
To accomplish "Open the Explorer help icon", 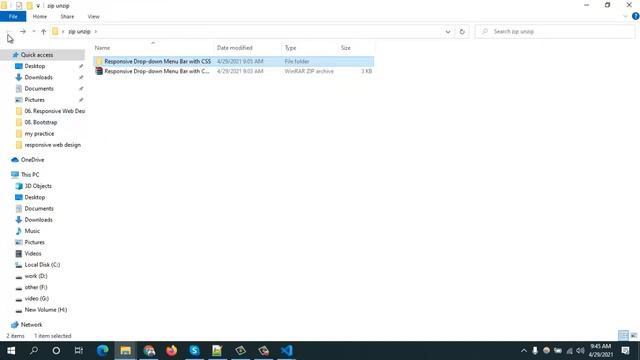I will pyautogui.click(x=636, y=16).
